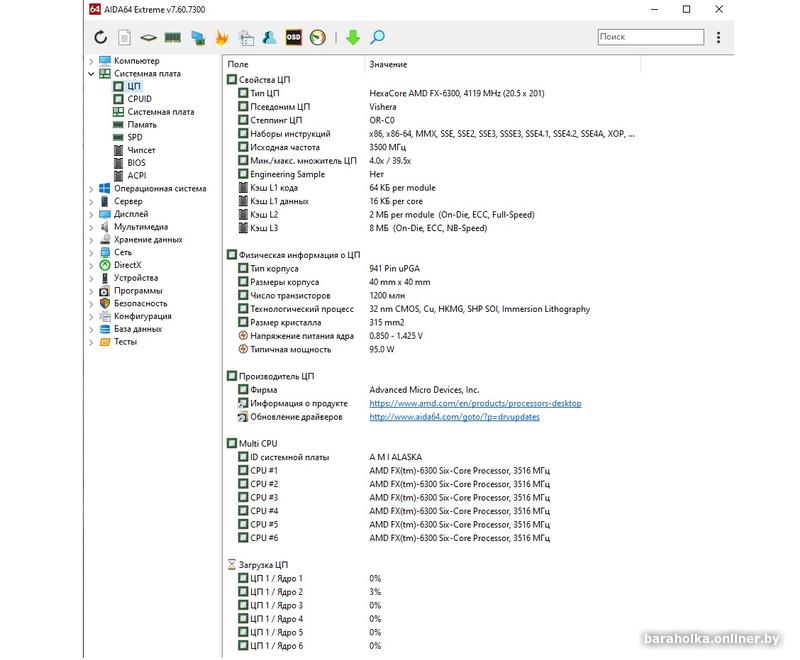Collapse the Системная плата tree node
The image size is (800, 660).
pyautogui.click(x=91, y=74)
